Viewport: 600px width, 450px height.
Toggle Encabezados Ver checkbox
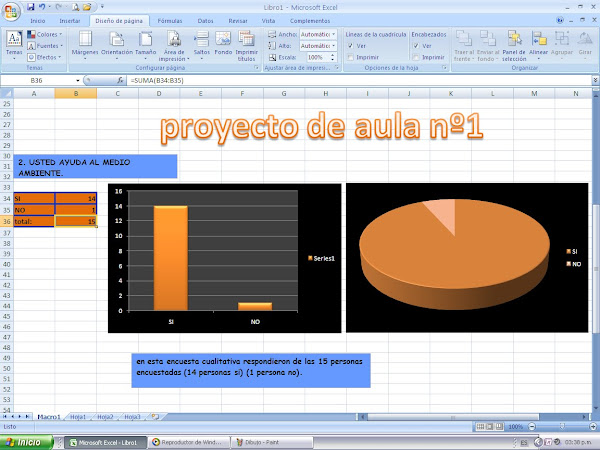click(x=416, y=46)
